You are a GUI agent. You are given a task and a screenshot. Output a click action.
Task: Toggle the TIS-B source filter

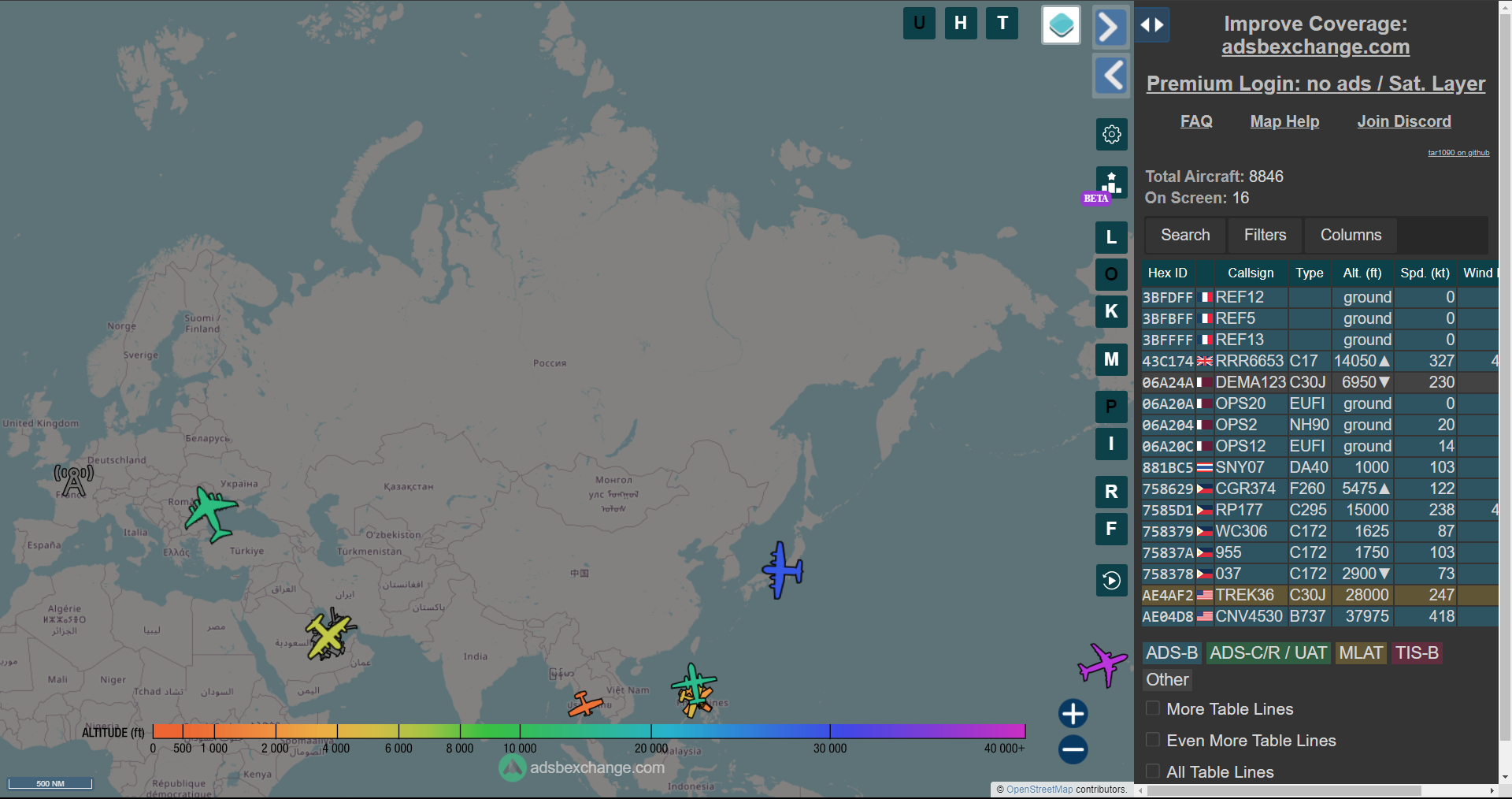click(x=1417, y=653)
